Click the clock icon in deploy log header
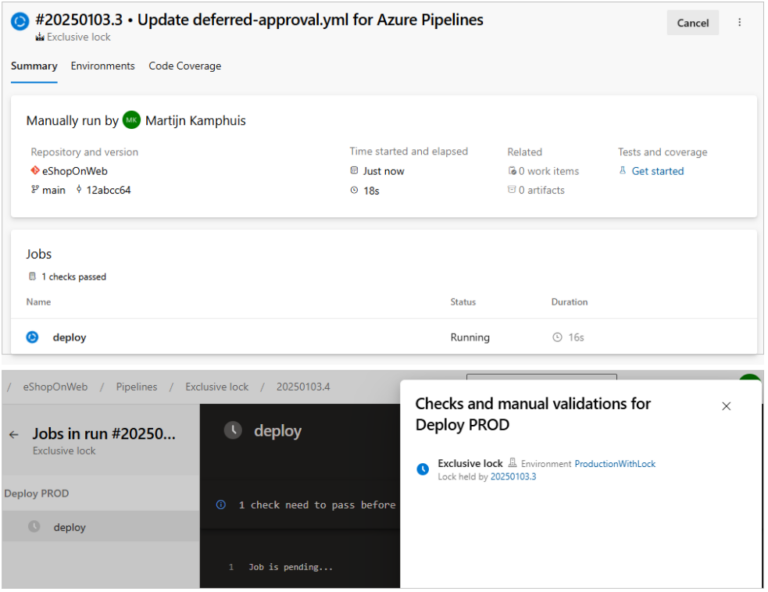768x592 pixels. pos(233,430)
